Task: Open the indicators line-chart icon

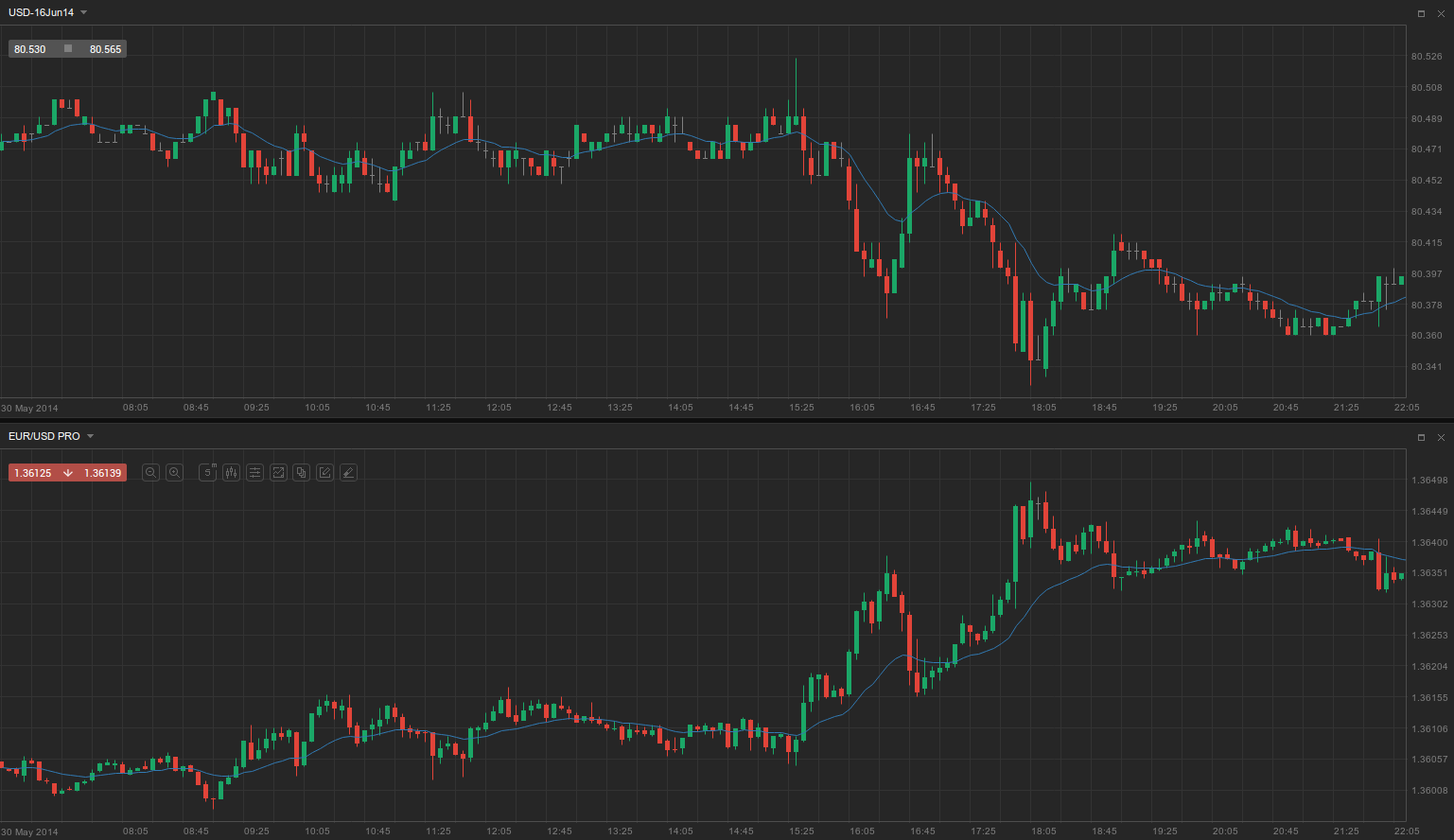Action: (278, 473)
